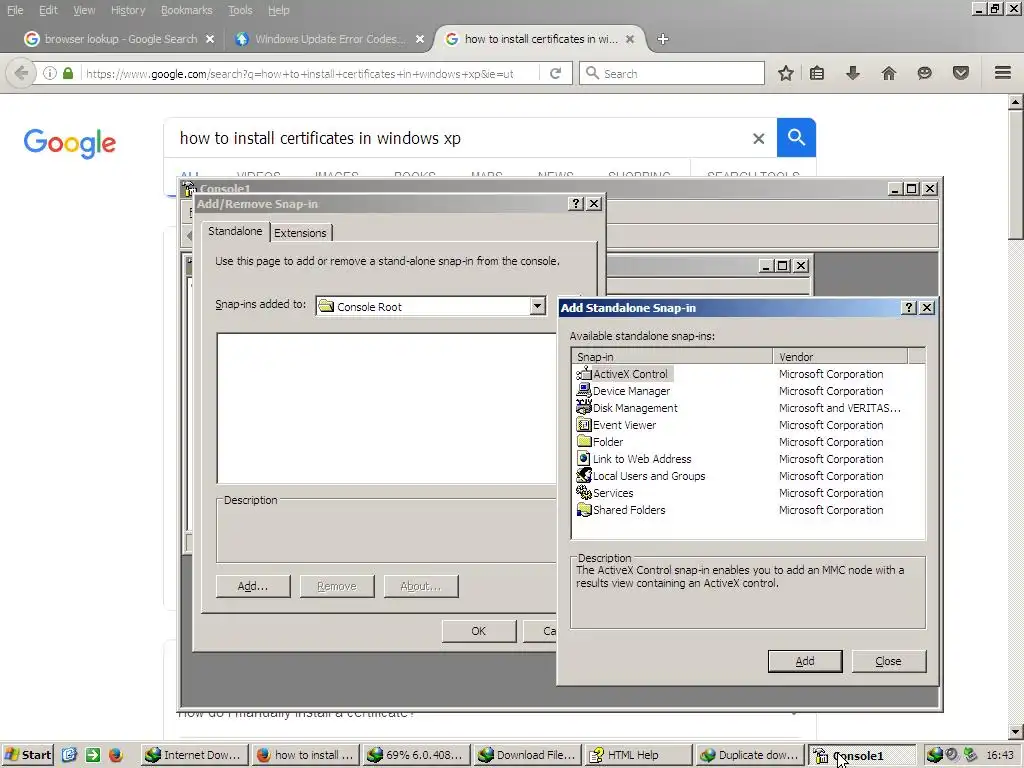Open the Firefox File menu
The height and width of the screenshot is (768, 1024).
pyautogui.click(x=15, y=10)
